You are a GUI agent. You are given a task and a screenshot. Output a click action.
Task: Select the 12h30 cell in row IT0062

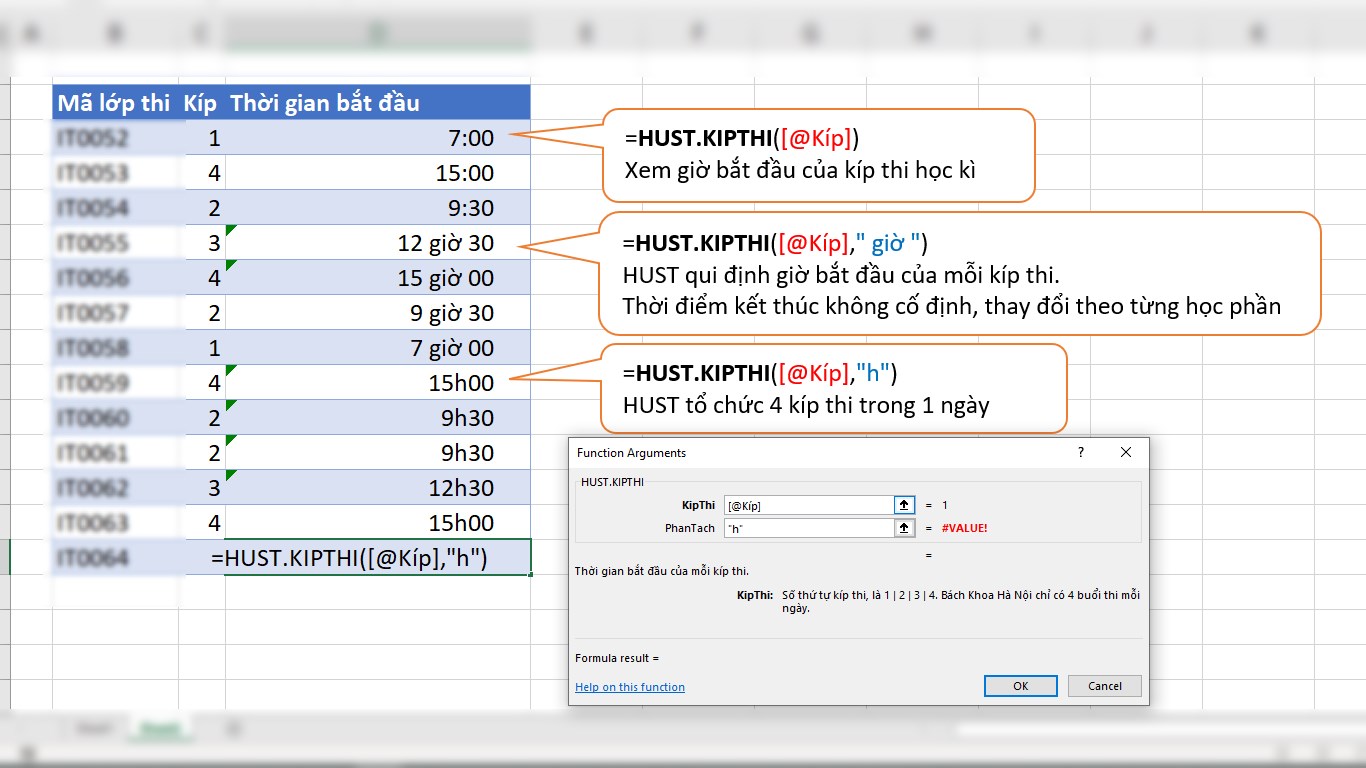pyautogui.click(x=378, y=488)
